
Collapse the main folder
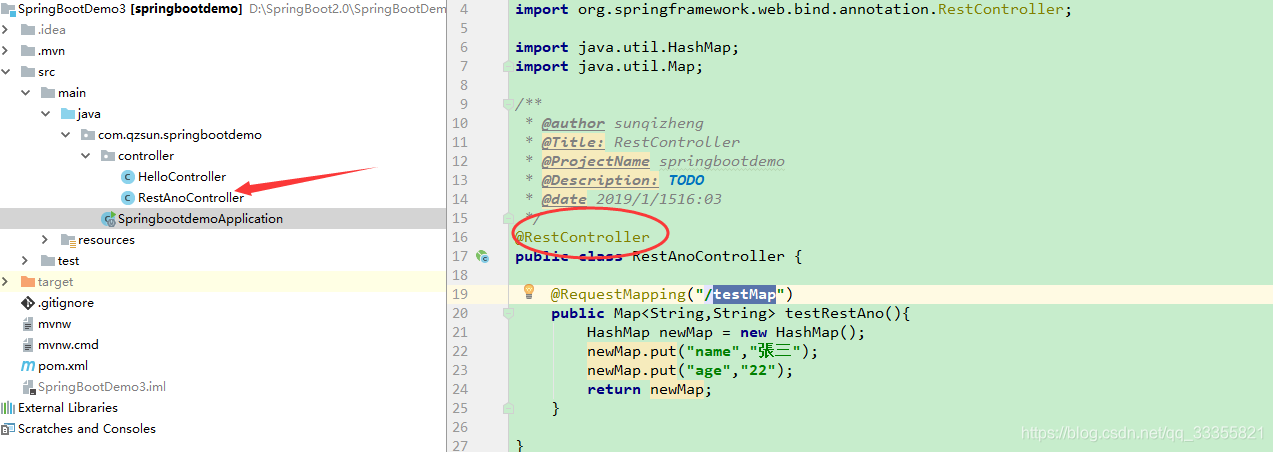(x=26, y=93)
